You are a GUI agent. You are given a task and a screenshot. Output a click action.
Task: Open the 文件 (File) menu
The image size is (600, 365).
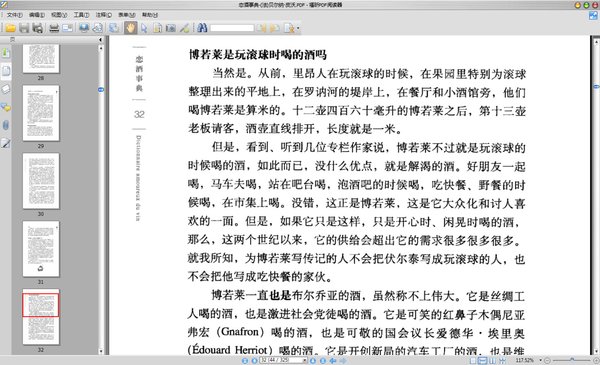tap(15, 15)
